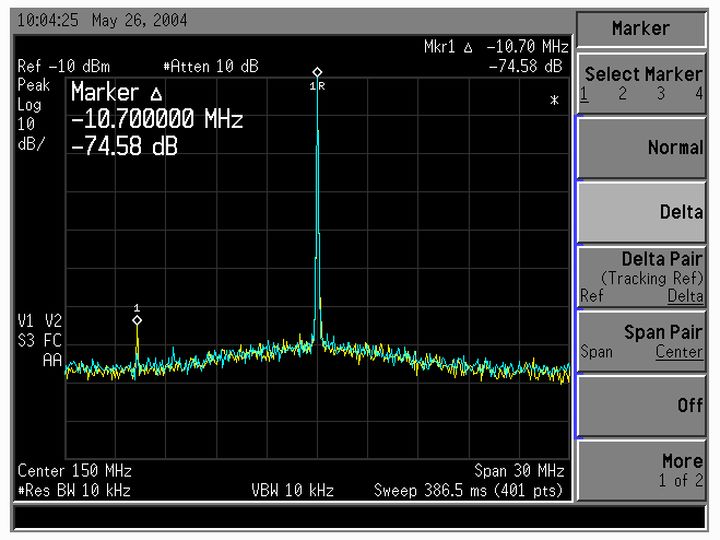720x540 pixels.
Task: Select marker number 1 in Select Marker
Action: pos(584,94)
